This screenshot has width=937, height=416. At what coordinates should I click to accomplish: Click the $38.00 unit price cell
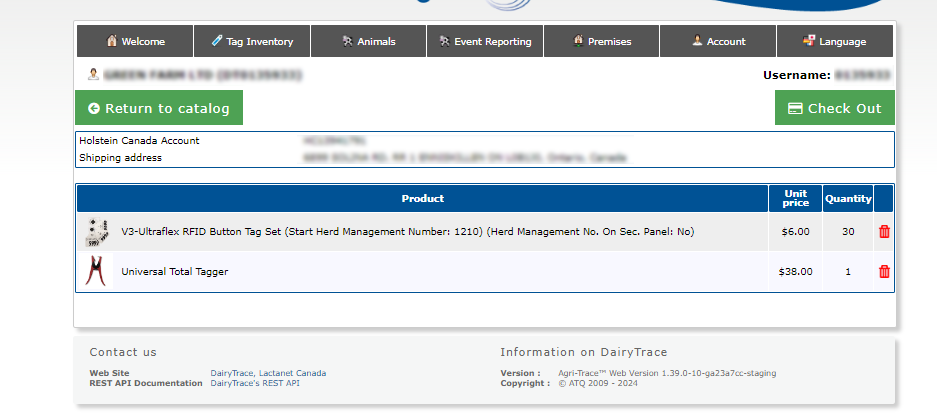795,272
